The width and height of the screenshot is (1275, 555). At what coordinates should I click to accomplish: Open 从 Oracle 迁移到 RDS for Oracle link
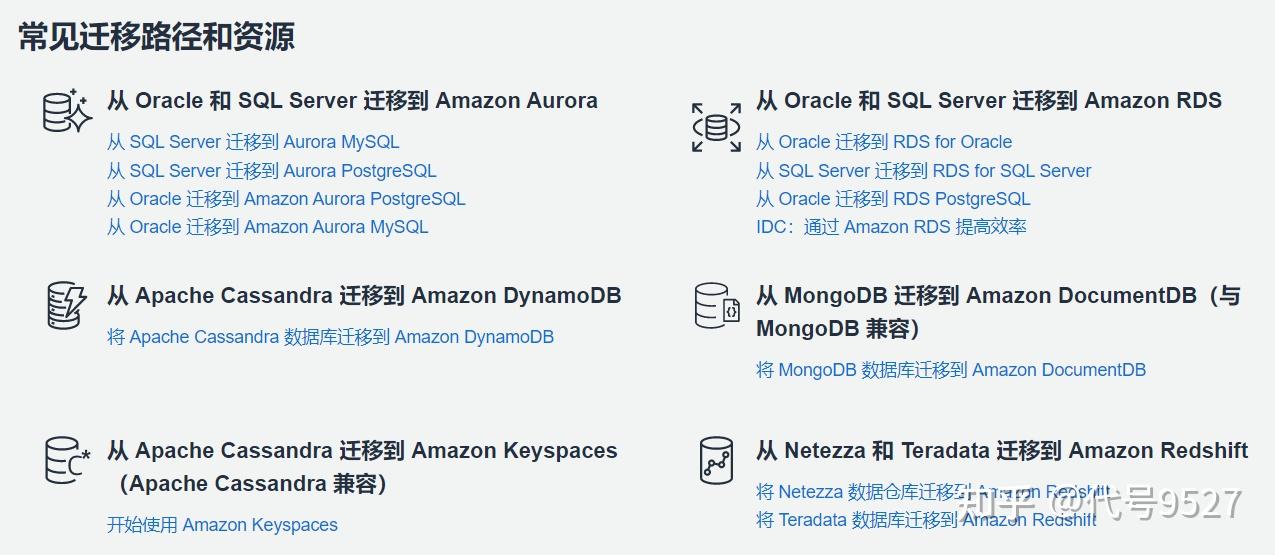coord(884,142)
